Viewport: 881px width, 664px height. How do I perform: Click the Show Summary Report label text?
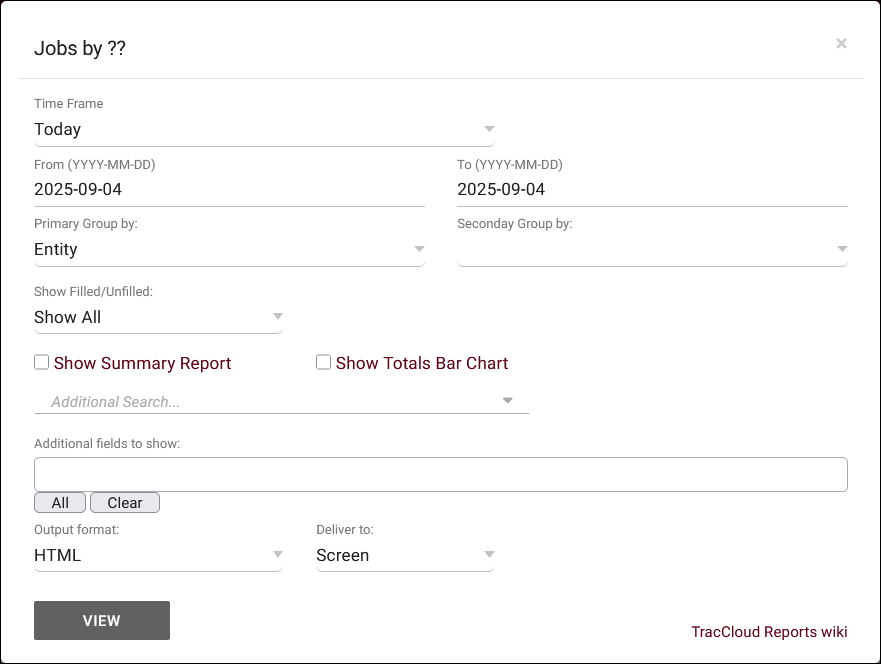pyautogui.click(x=142, y=363)
